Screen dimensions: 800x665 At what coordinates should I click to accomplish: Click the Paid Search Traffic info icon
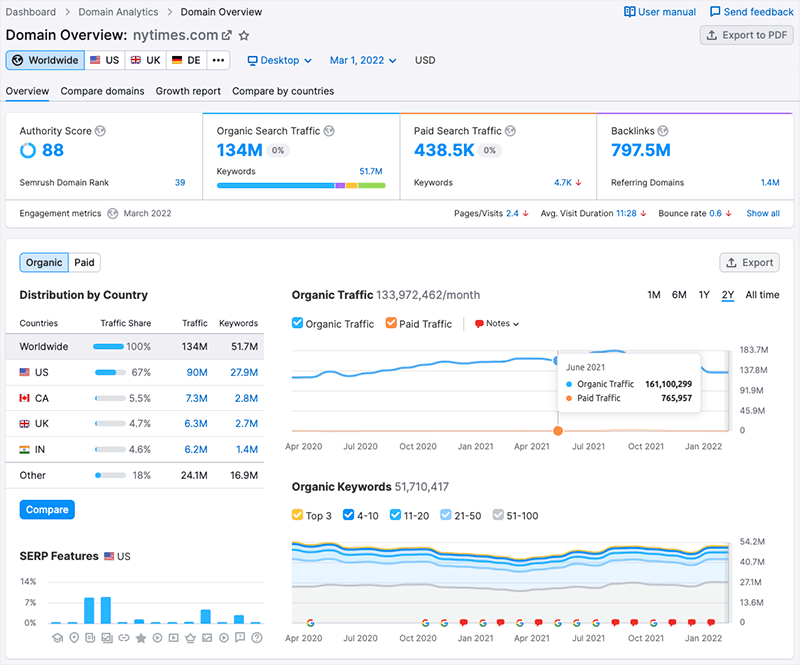click(510, 131)
